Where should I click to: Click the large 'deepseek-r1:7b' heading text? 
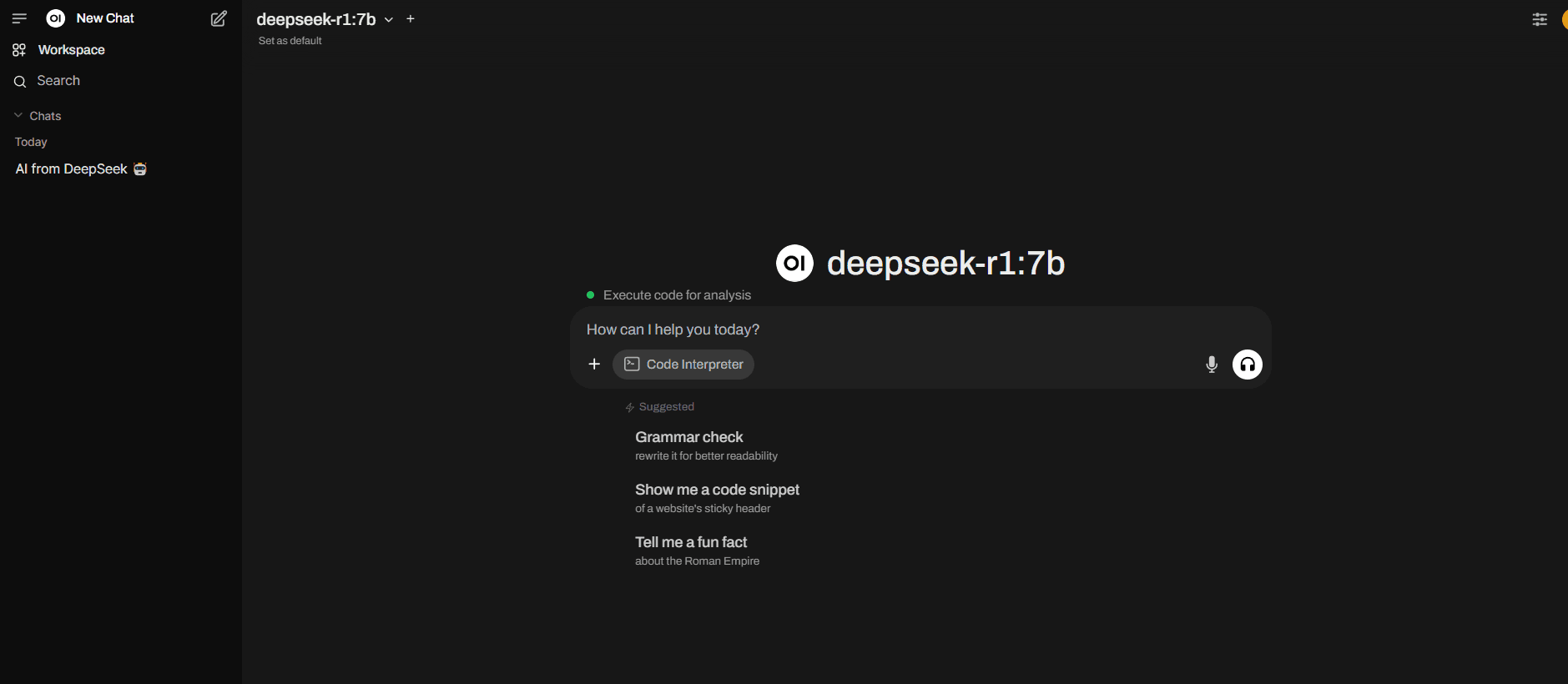tap(945, 264)
